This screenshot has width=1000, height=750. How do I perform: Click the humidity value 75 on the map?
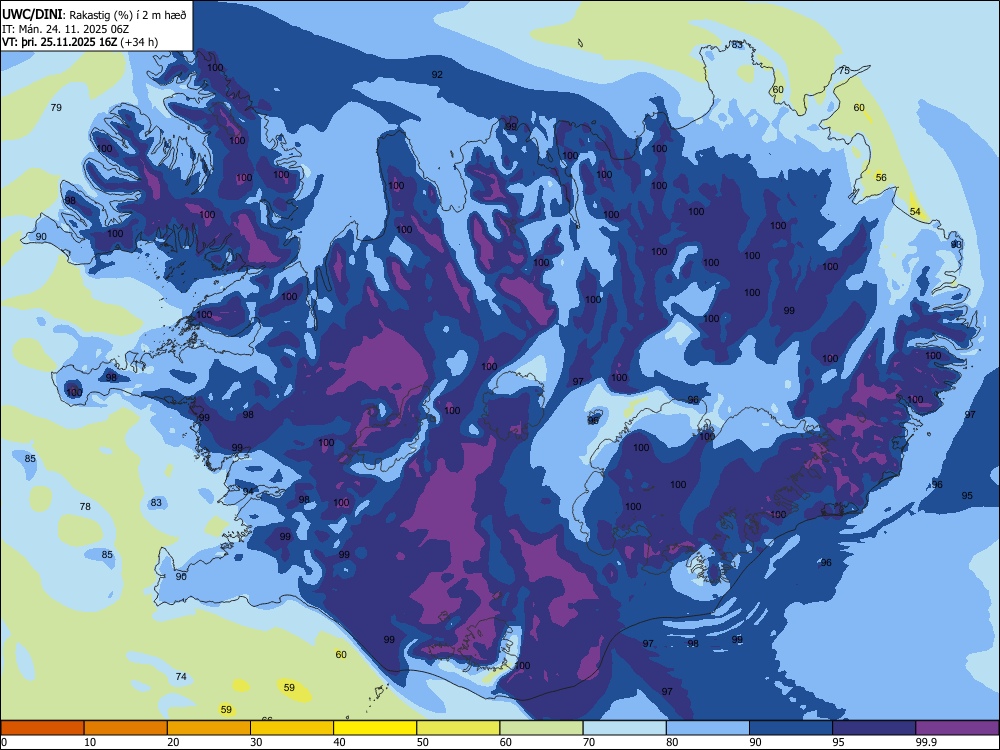point(844,71)
